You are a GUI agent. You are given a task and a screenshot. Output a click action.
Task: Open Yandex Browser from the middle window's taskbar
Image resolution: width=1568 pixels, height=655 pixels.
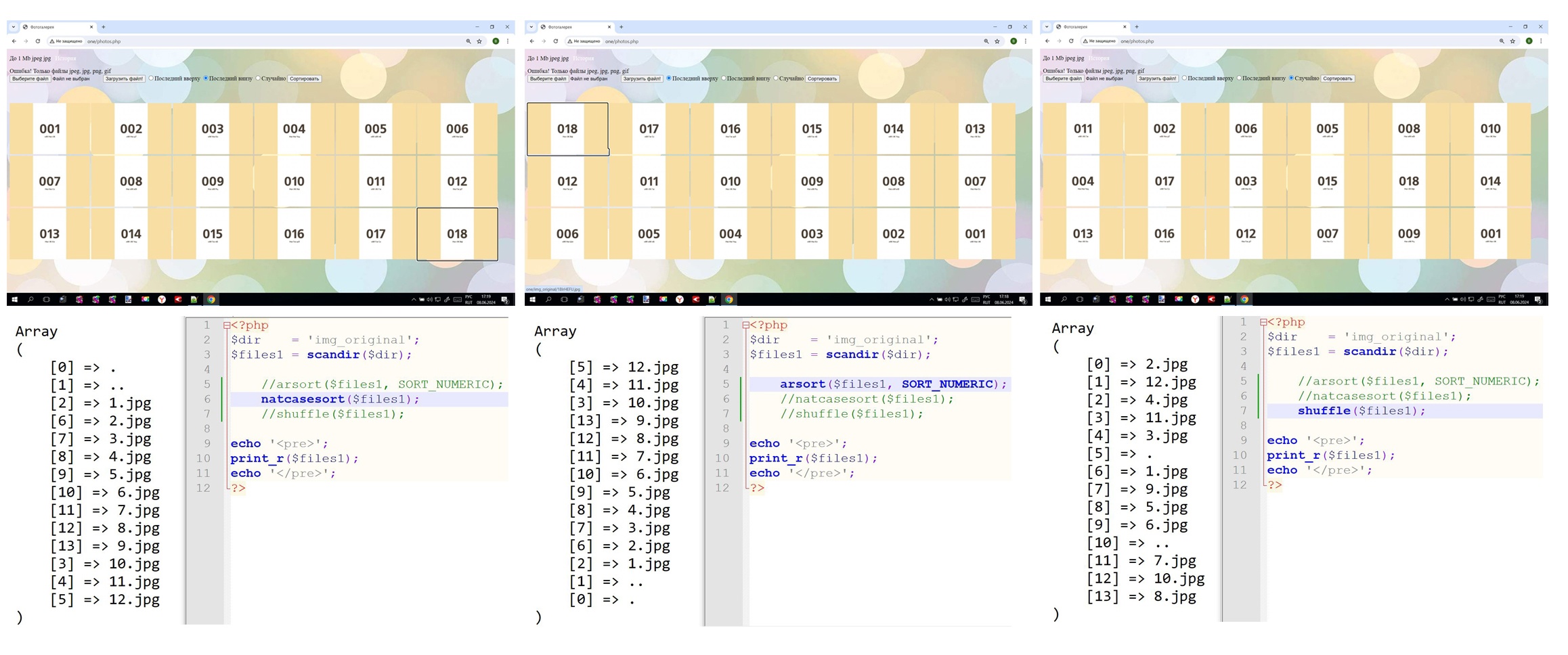point(679,299)
